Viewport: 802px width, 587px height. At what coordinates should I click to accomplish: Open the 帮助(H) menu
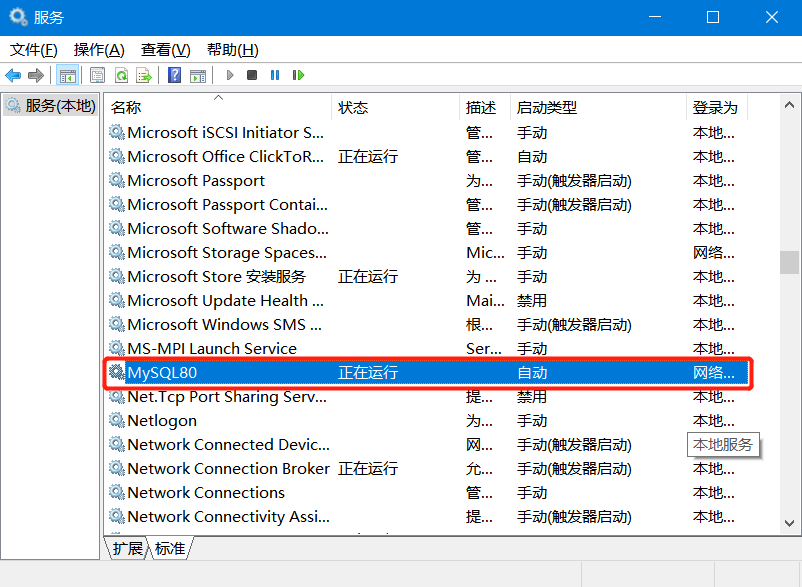(x=233, y=50)
